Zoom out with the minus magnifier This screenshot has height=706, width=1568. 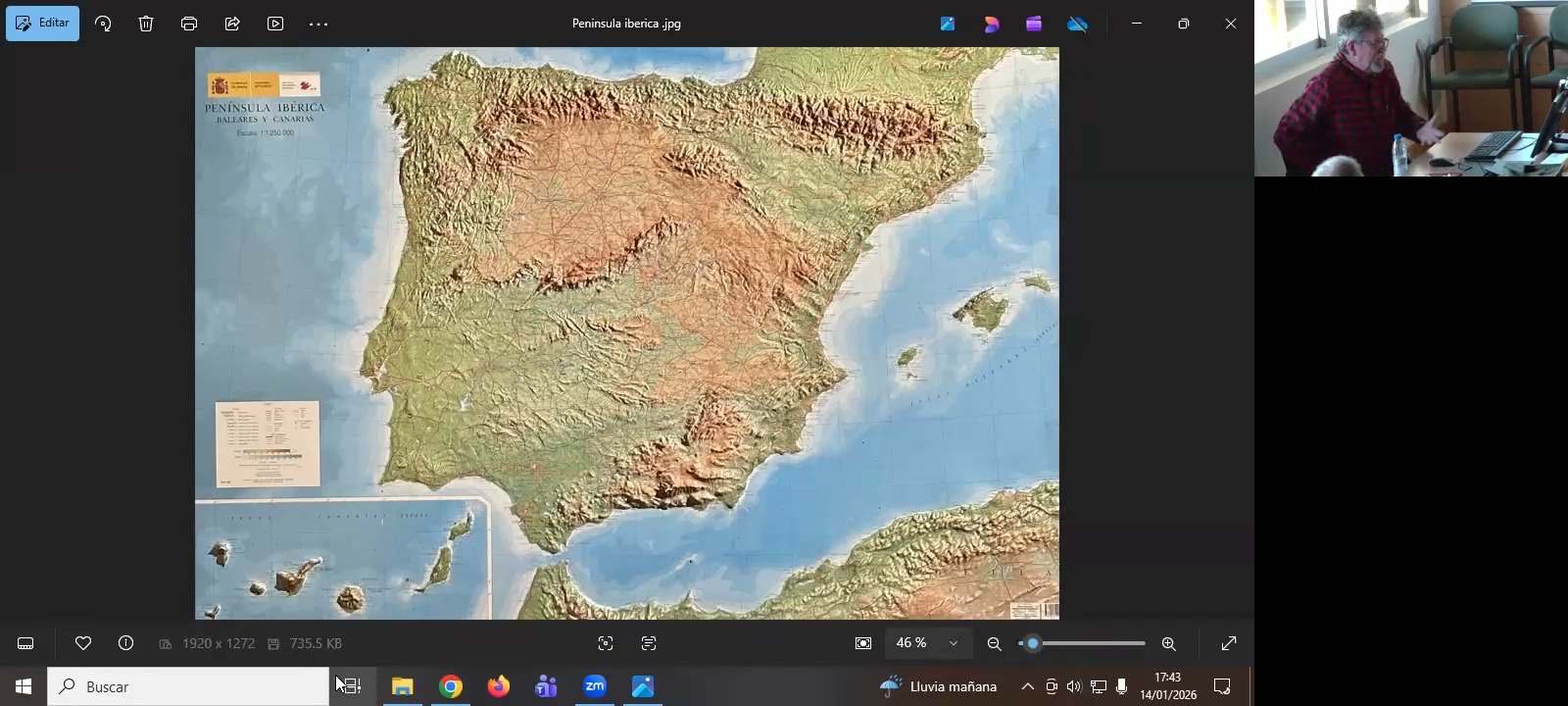pos(995,644)
